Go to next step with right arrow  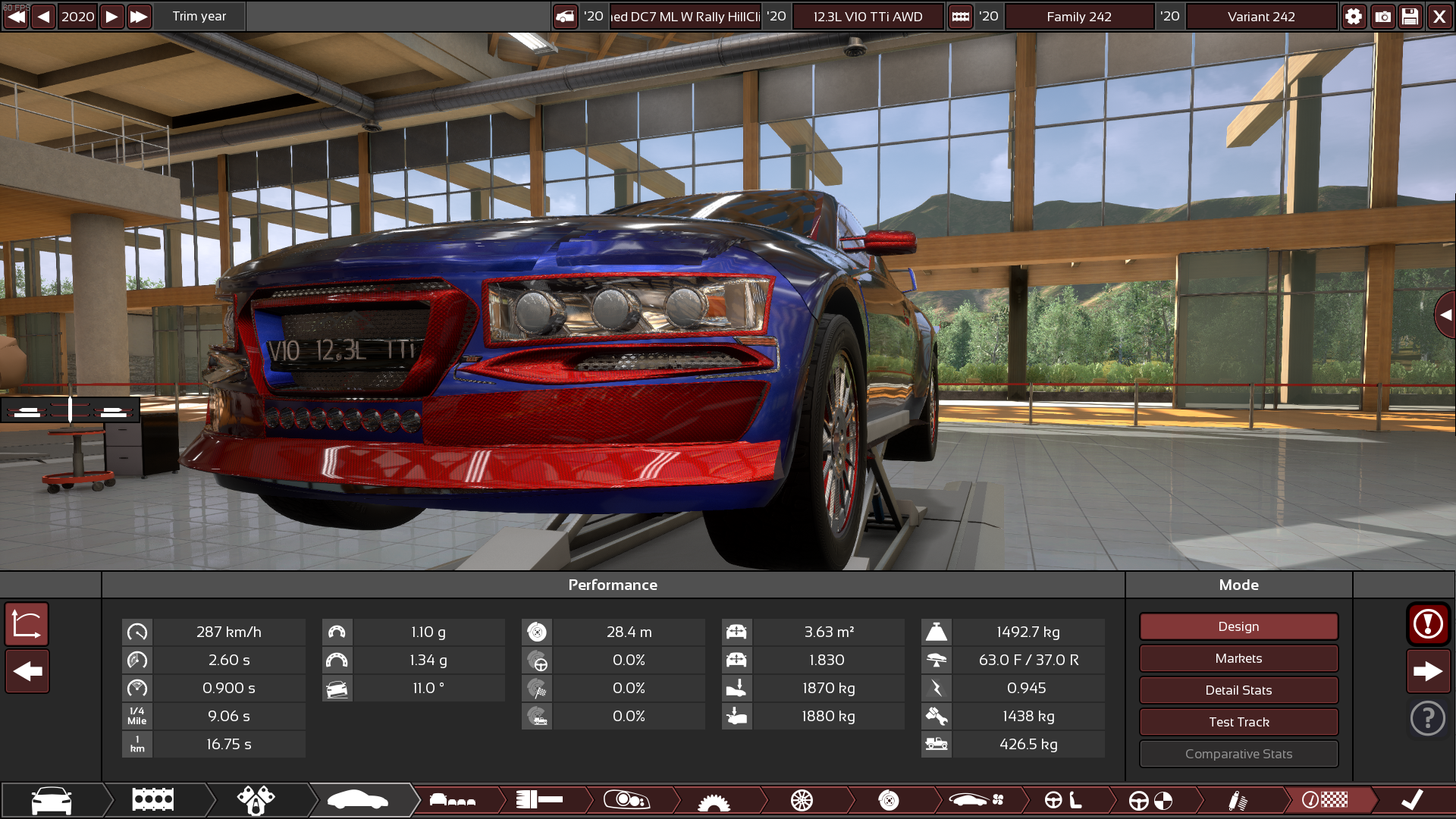click(1428, 671)
